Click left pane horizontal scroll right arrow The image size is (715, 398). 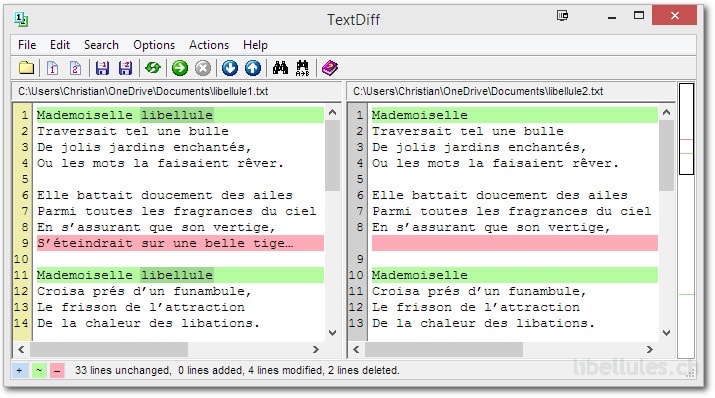click(x=316, y=349)
